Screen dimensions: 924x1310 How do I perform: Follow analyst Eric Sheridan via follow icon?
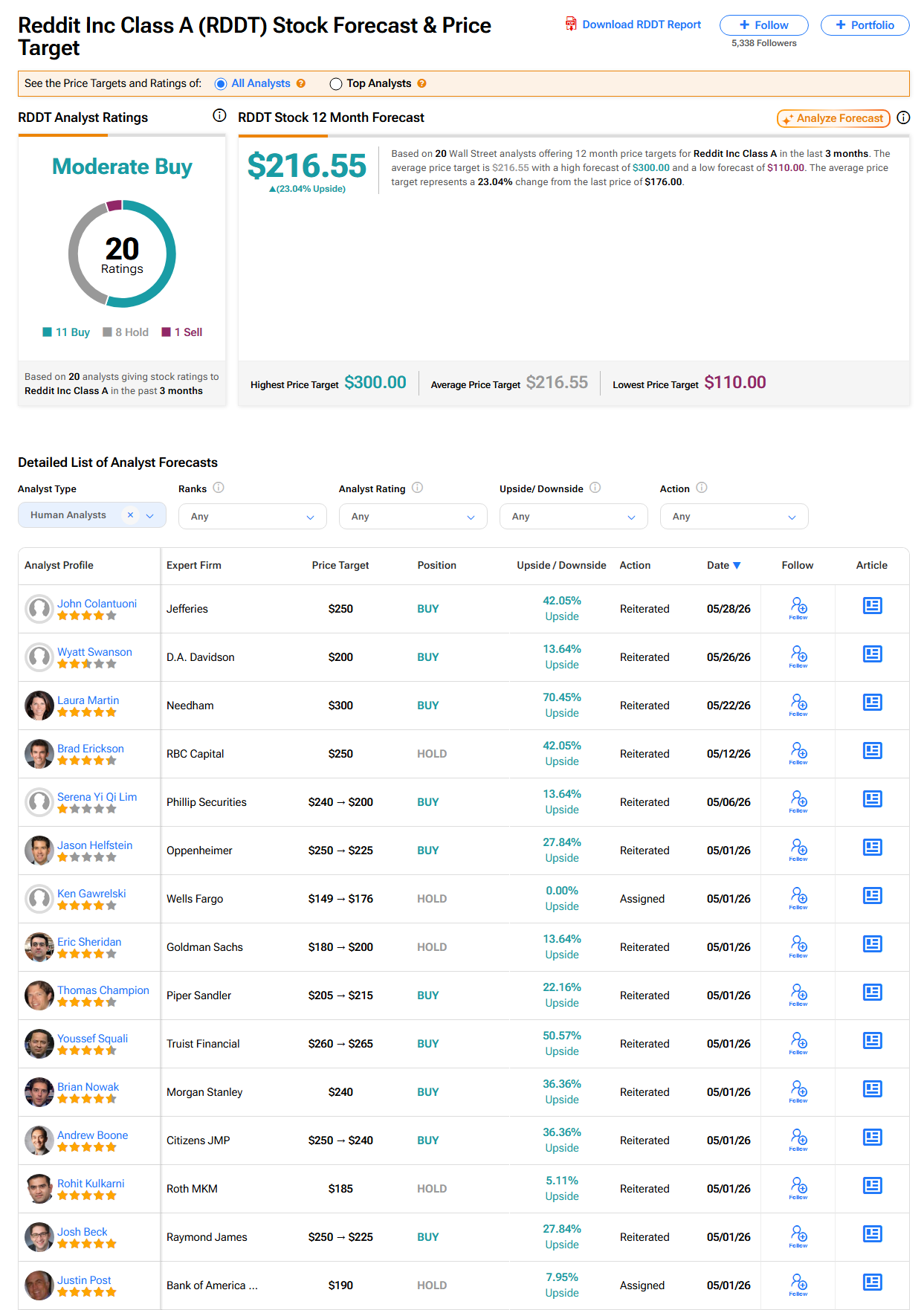tap(798, 946)
